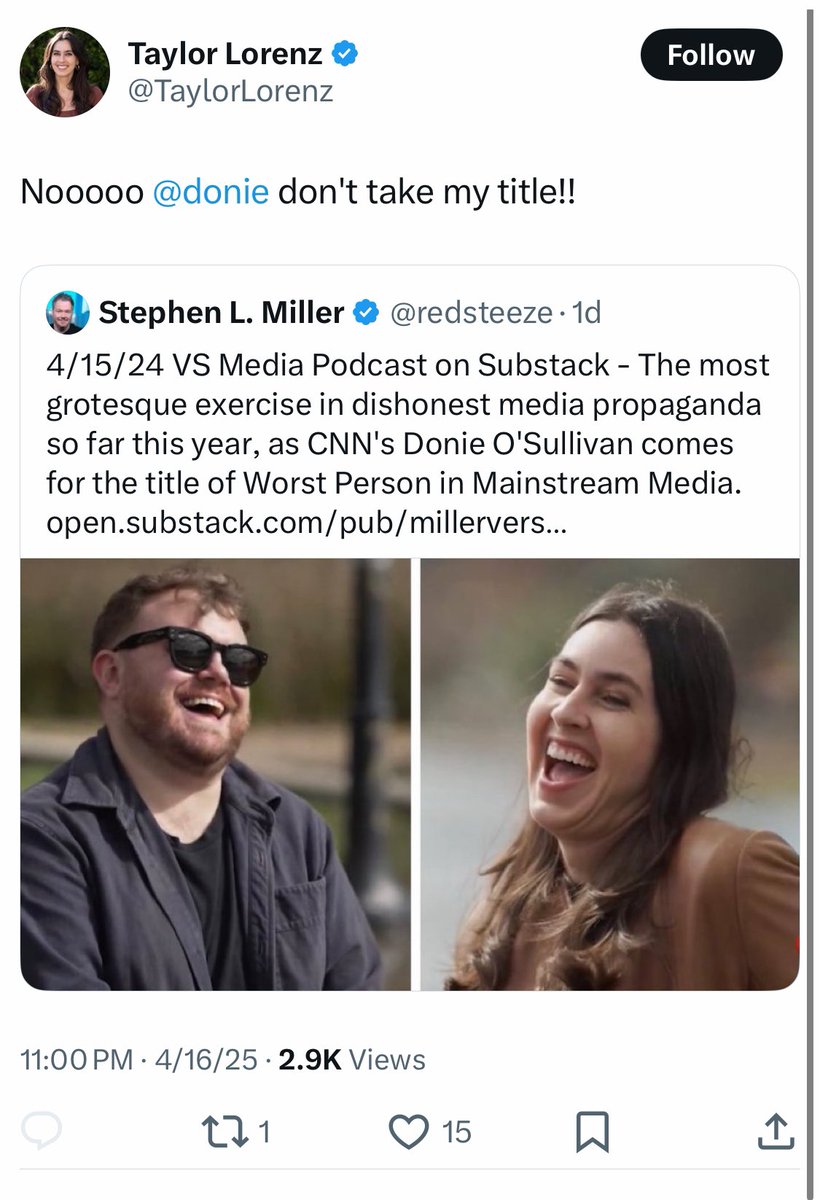Open Taylor Lorenz's profile picture
The image size is (820, 1200).
click(64, 72)
